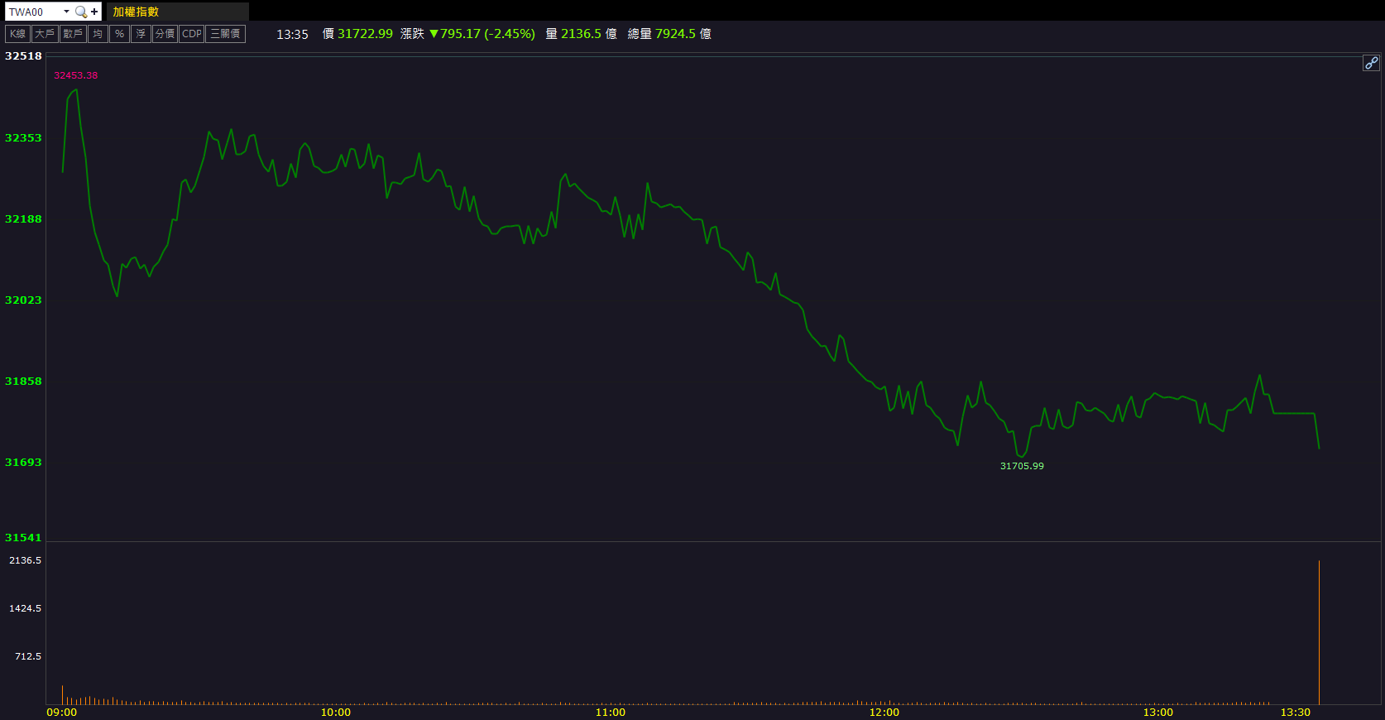Enable the 均 average line
This screenshot has width=1385, height=720.
point(97,34)
